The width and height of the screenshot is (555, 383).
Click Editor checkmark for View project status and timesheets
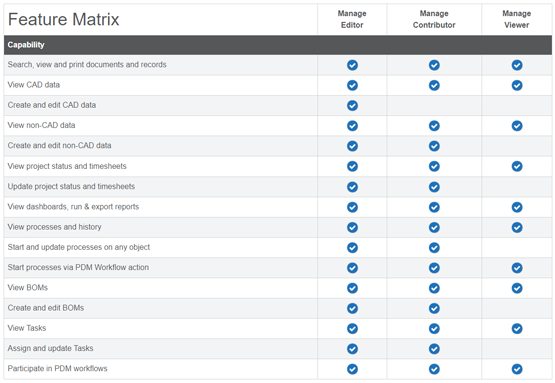[352, 166]
